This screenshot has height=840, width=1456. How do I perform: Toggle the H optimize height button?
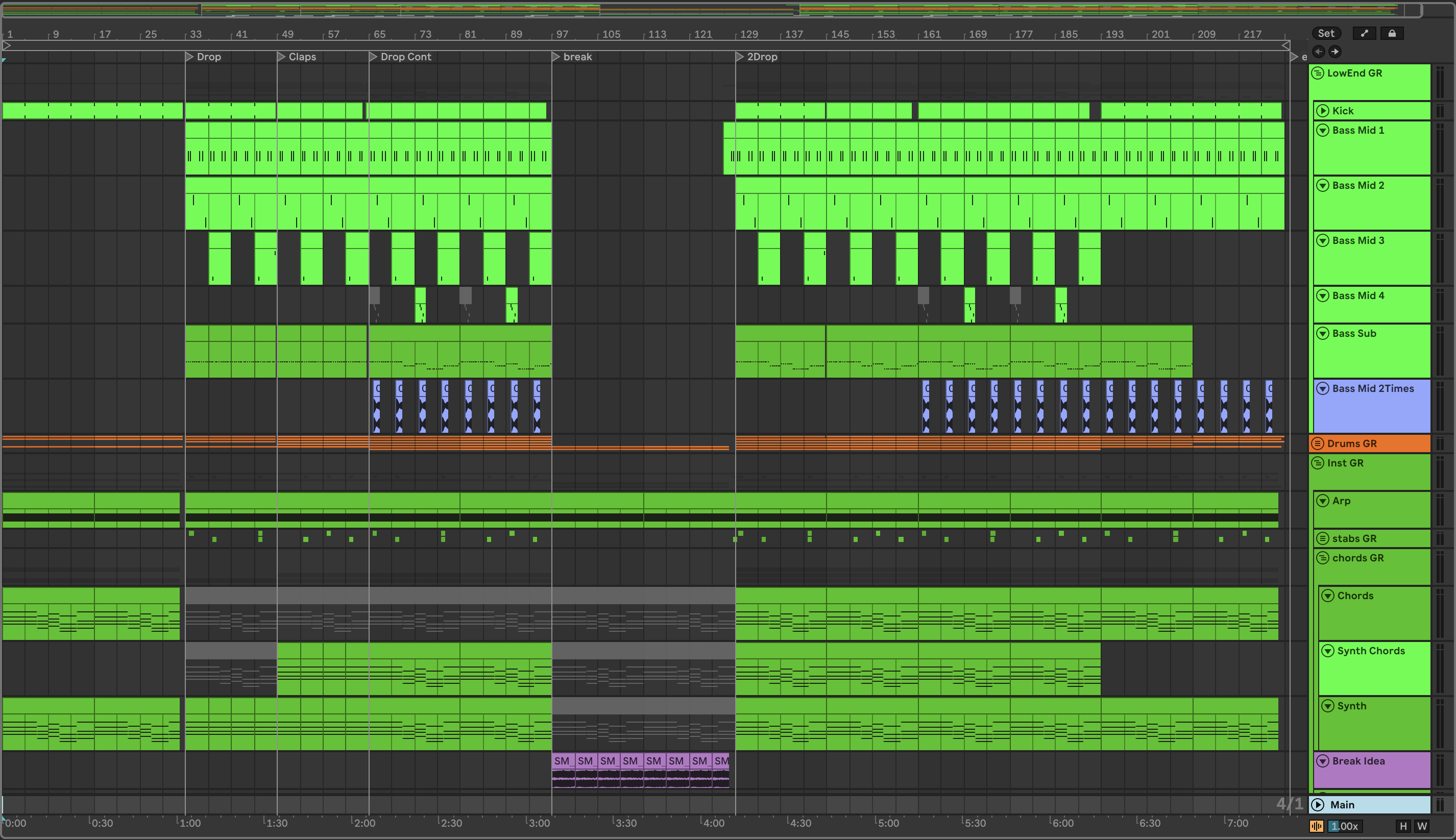tap(1403, 826)
